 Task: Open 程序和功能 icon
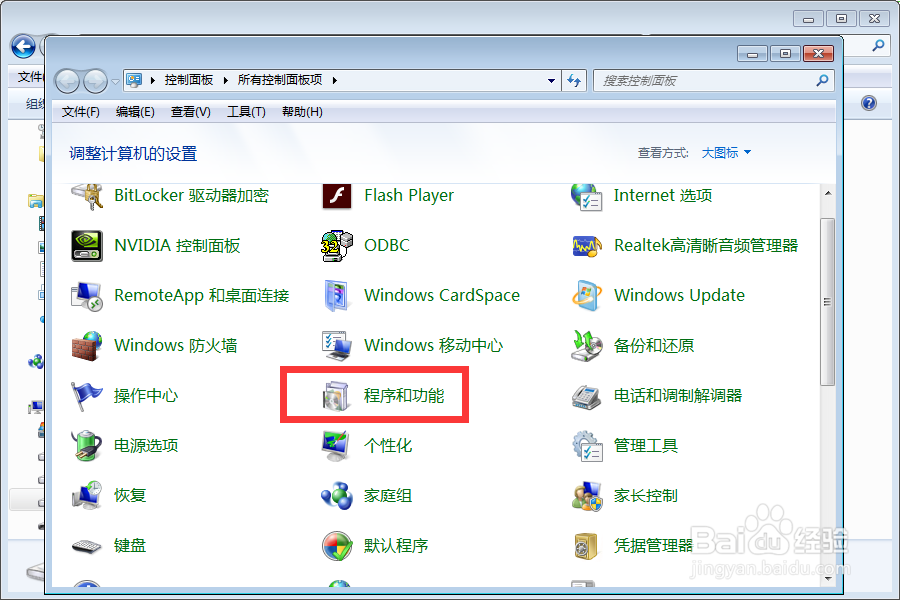click(x=337, y=396)
